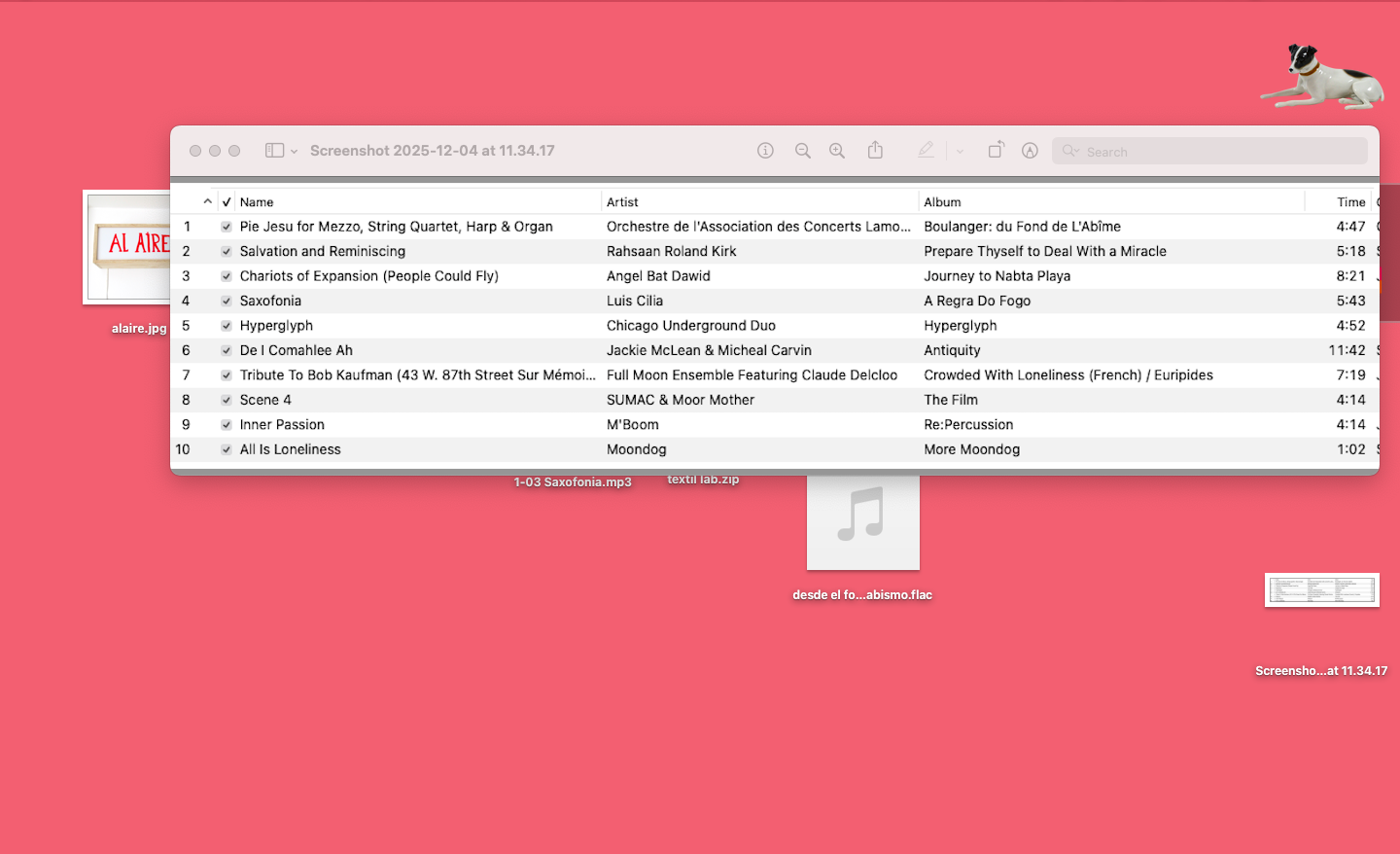Expand the sidebar view options chevron
Screen dimensions: 1400x854
294,152
